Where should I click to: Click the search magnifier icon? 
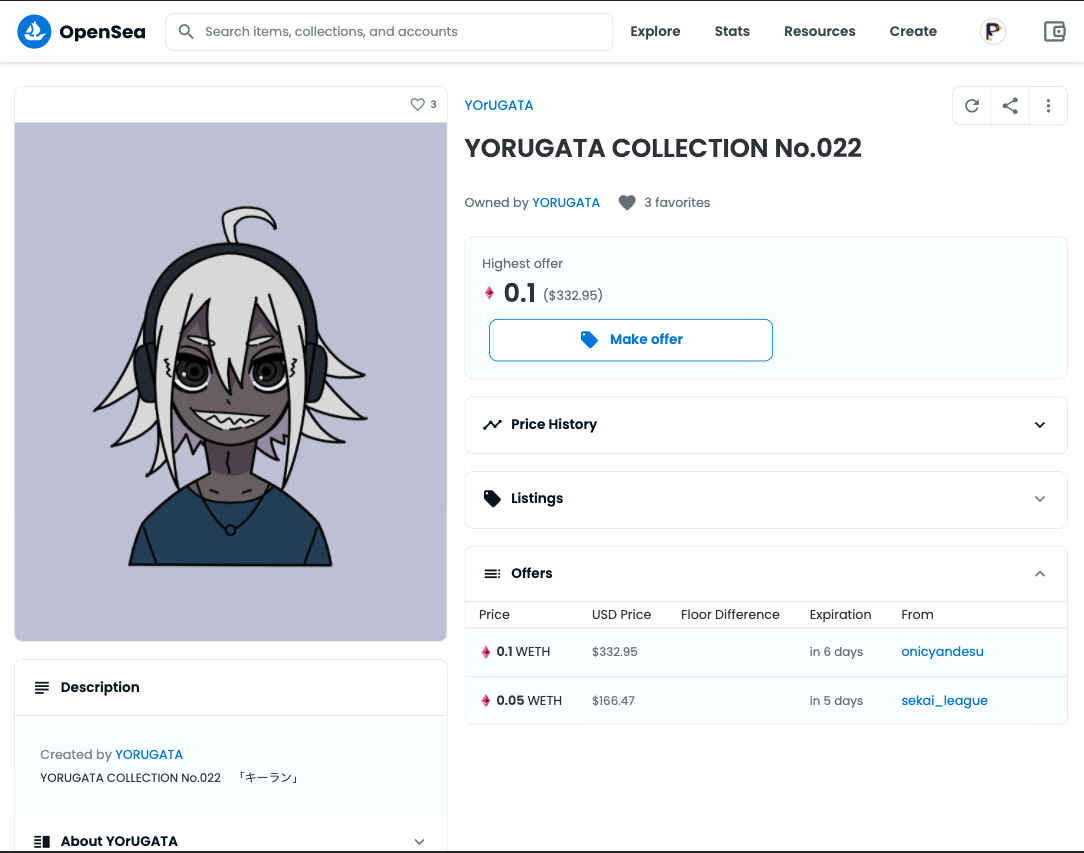coord(186,32)
